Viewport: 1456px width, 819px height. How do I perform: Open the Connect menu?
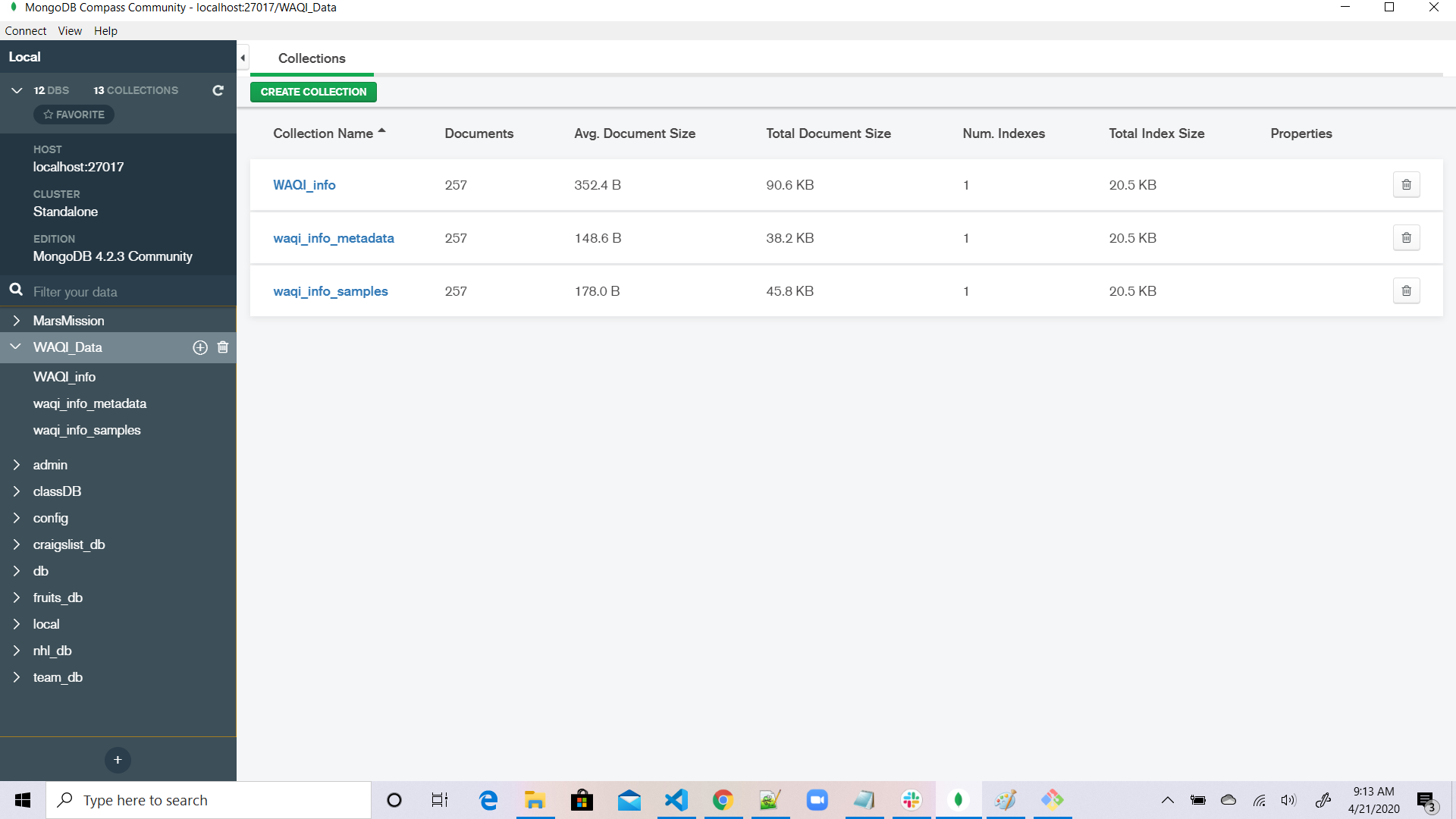[x=26, y=31]
